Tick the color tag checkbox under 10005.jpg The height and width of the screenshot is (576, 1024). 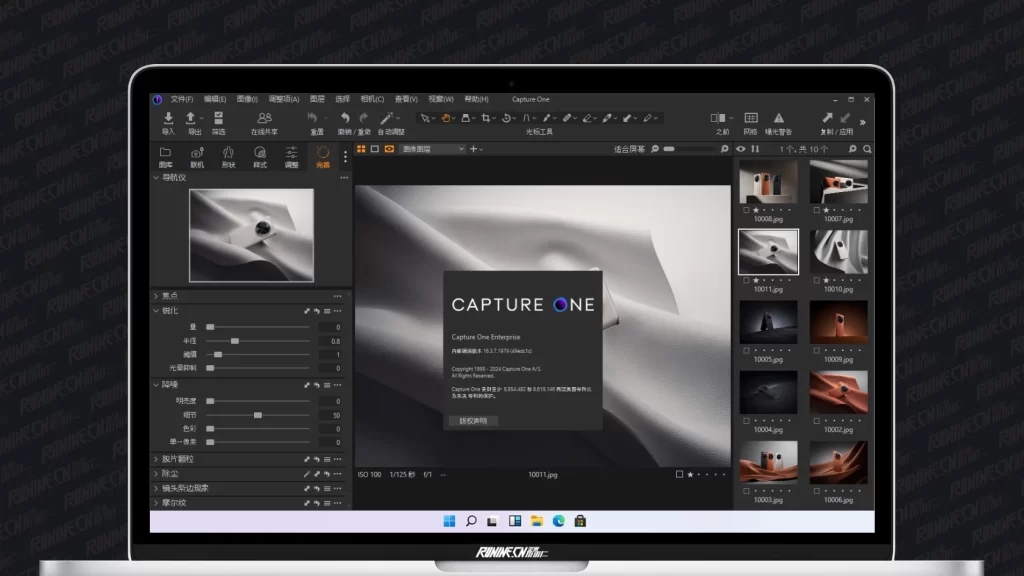tap(746, 350)
